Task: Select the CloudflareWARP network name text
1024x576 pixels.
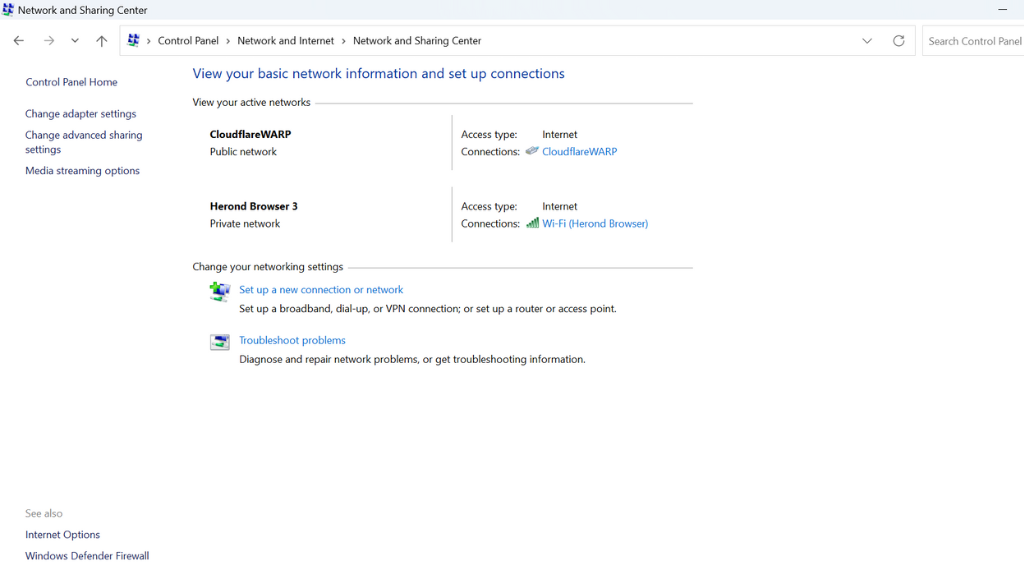Action: tap(250, 134)
